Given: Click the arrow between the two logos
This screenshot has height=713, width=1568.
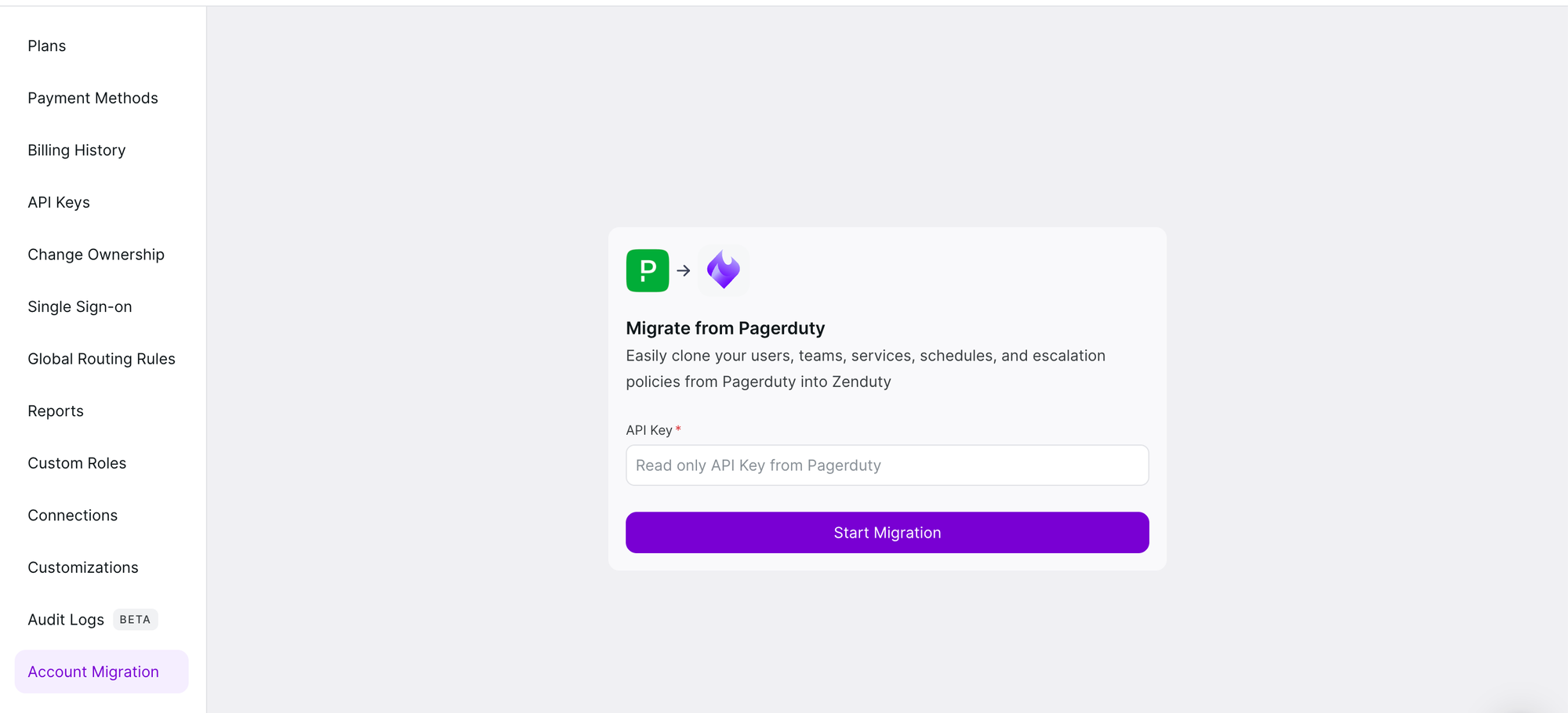Looking at the screenshot, I should point(684,270).
